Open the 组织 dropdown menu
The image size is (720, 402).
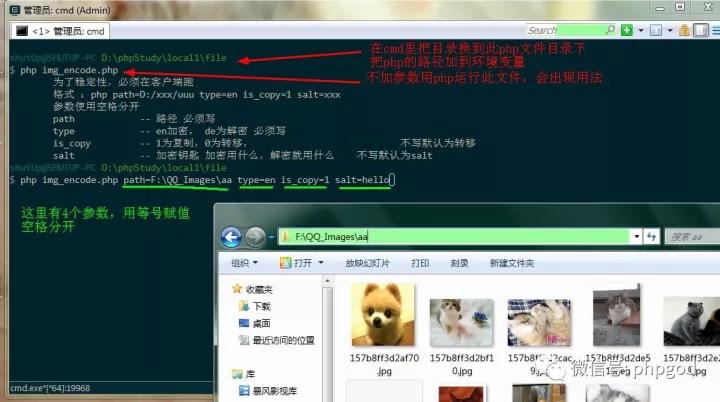244,263
